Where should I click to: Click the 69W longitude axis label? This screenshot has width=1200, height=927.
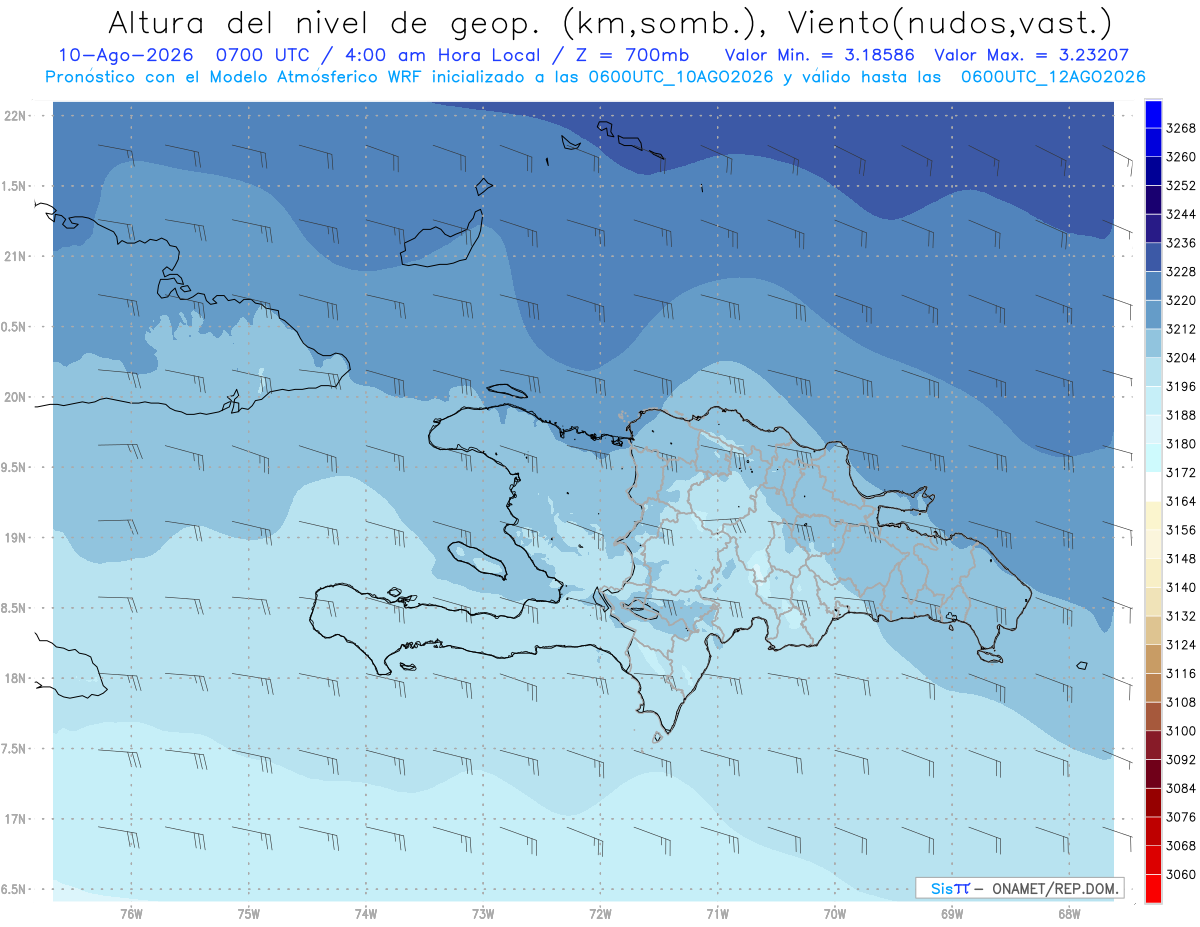click(x=952, y=914)
